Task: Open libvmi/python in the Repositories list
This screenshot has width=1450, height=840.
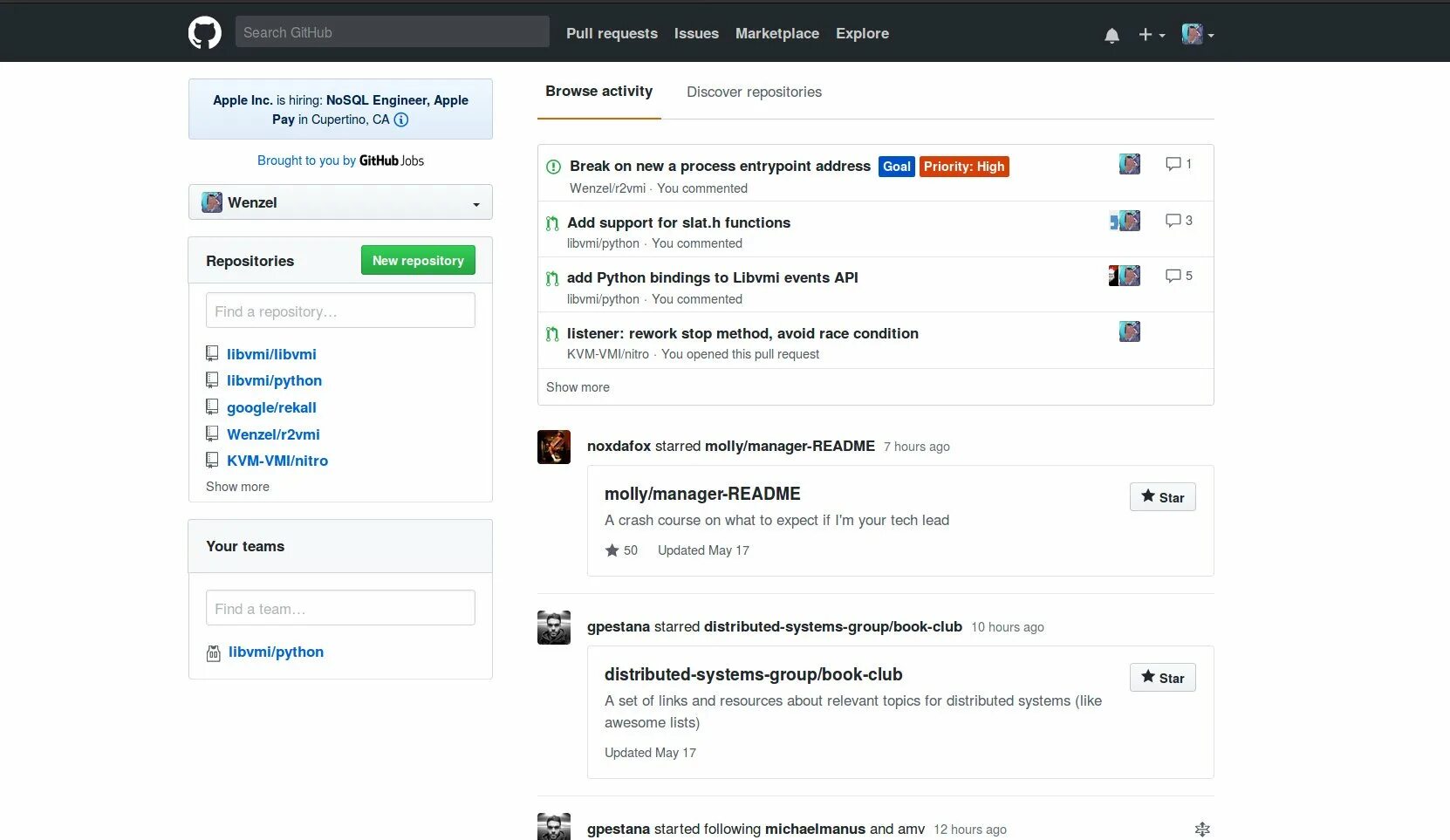Action: (x=274, y=380)
